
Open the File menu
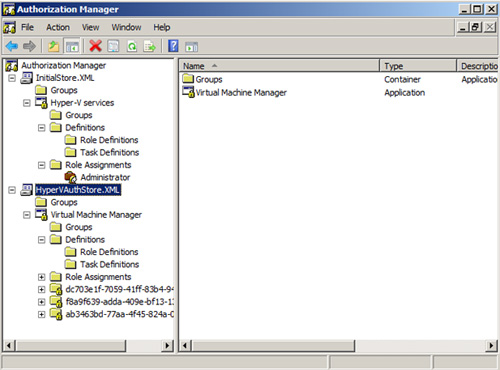(x=27, y=27)
